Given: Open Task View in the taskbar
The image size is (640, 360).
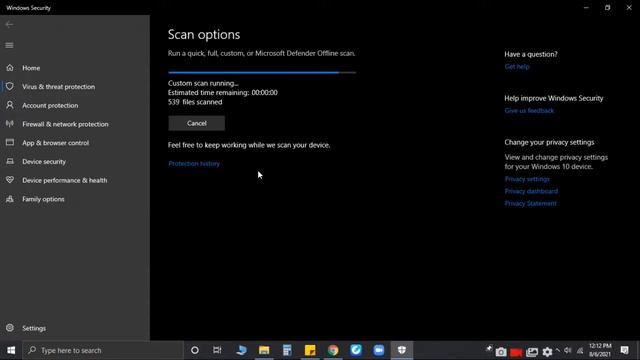Looking at the screenshot, I should point(217,350).
